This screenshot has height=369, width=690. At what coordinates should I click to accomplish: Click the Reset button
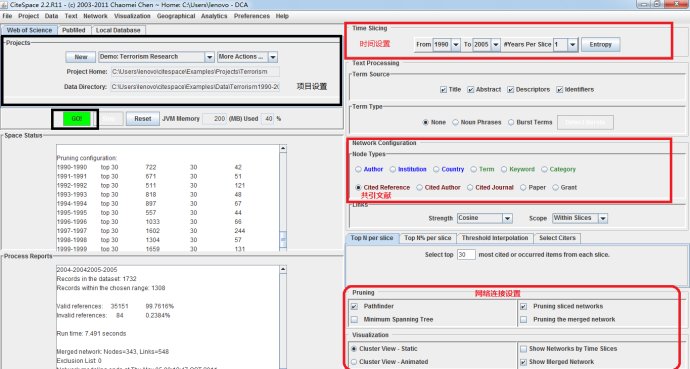tap(143, 119)
